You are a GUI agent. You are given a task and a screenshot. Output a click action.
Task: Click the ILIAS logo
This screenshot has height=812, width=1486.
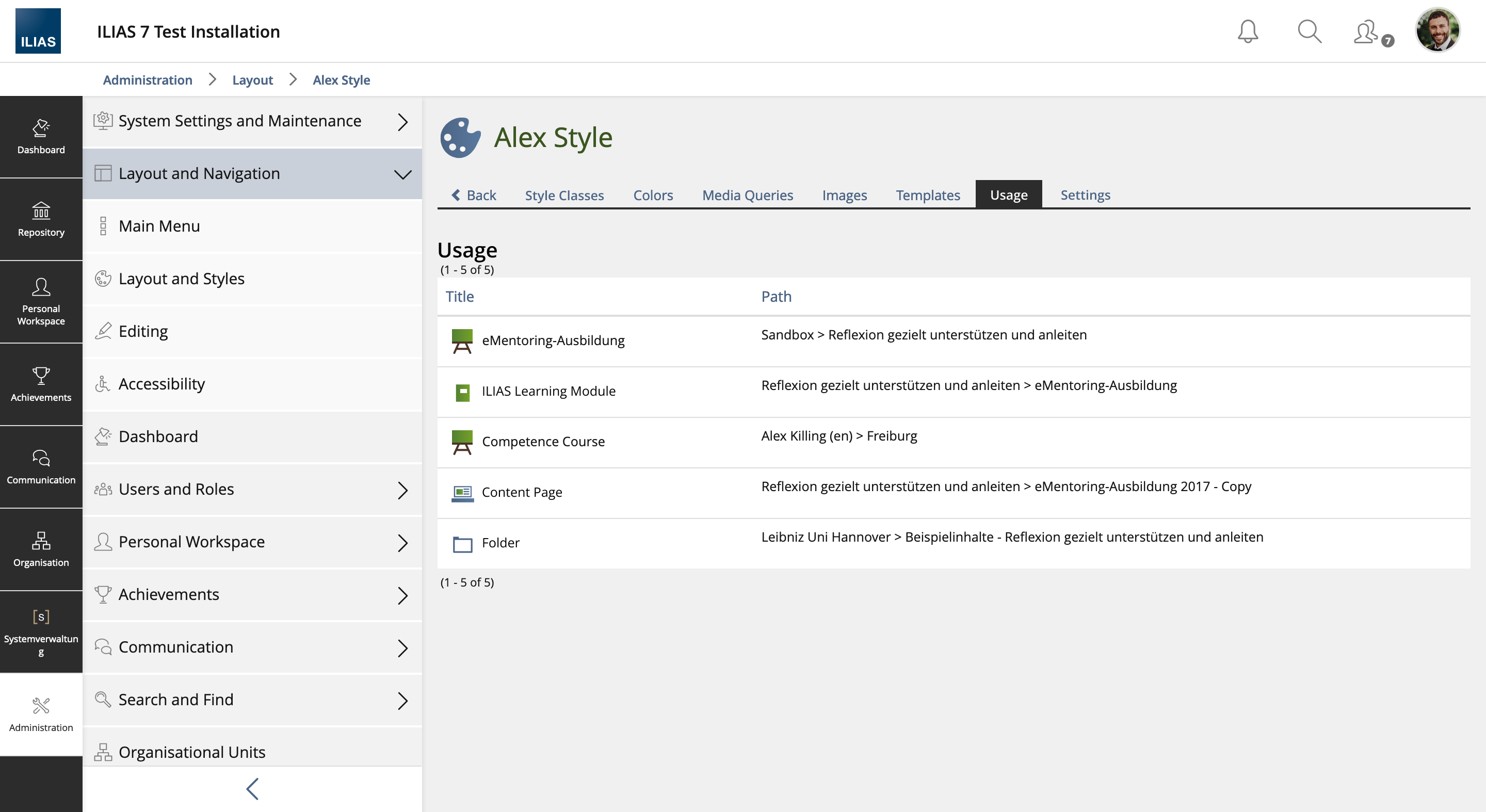pyautogui.click(x=38, y=31)
